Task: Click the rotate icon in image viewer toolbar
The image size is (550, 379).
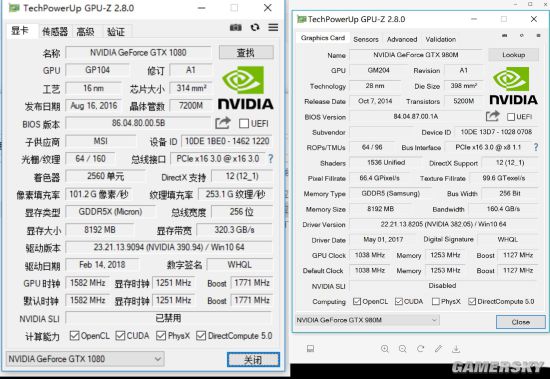Action: click(421, 348)
